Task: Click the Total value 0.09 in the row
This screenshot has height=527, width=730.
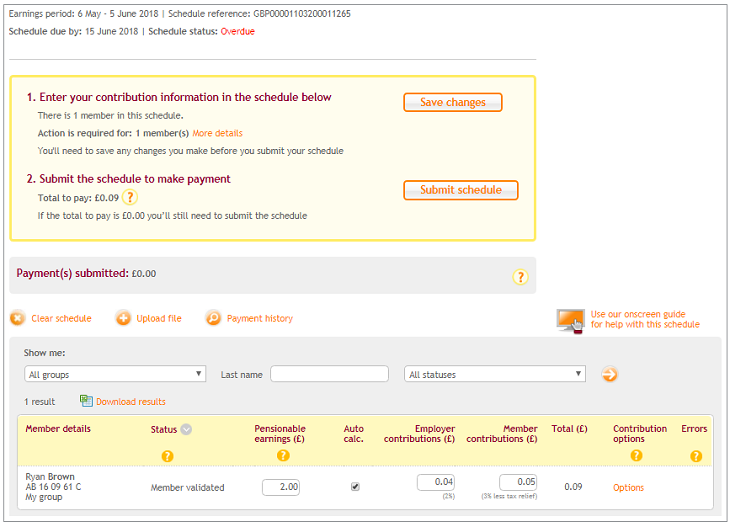Action: pos(573,486)
